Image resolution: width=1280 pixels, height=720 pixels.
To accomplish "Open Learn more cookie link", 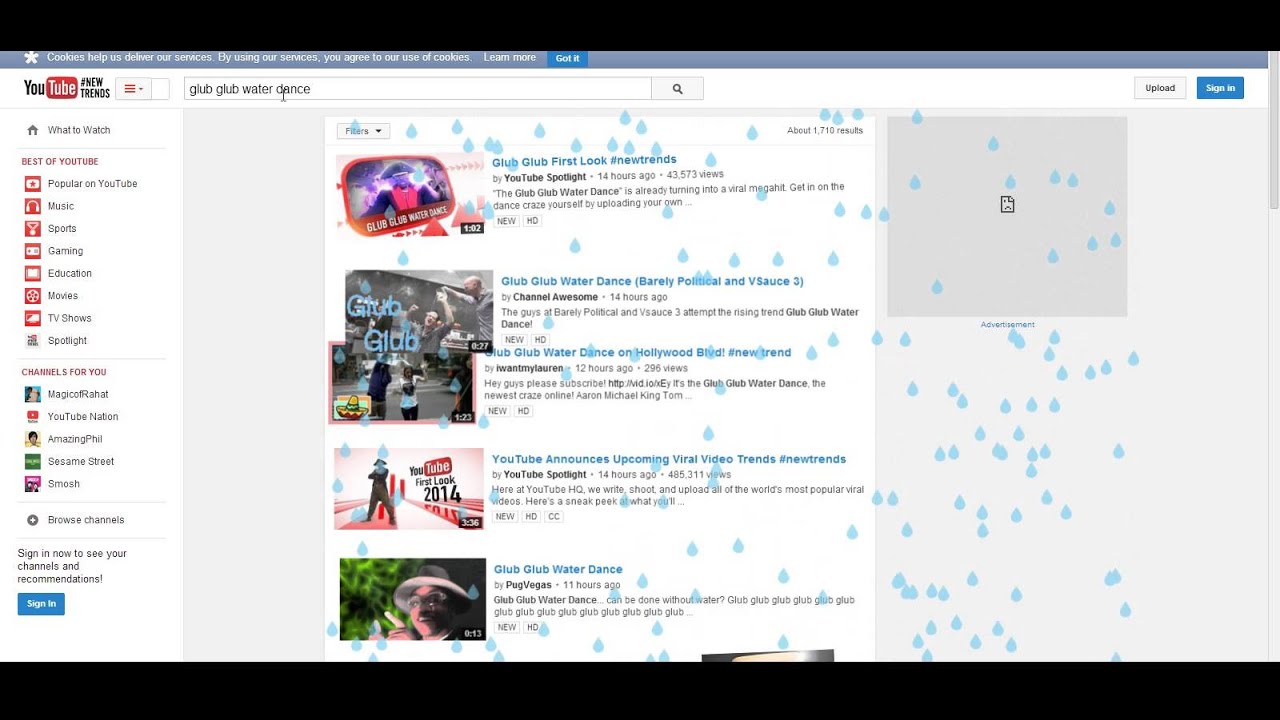I will coord(510,58).
